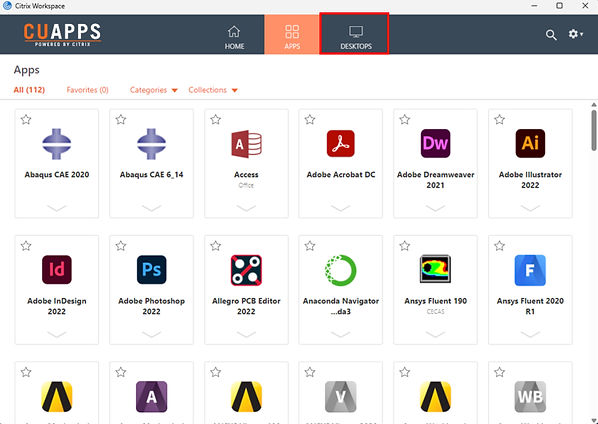Open the details chevron on the Anaconda Navigator card

click(x=341, y=334)
